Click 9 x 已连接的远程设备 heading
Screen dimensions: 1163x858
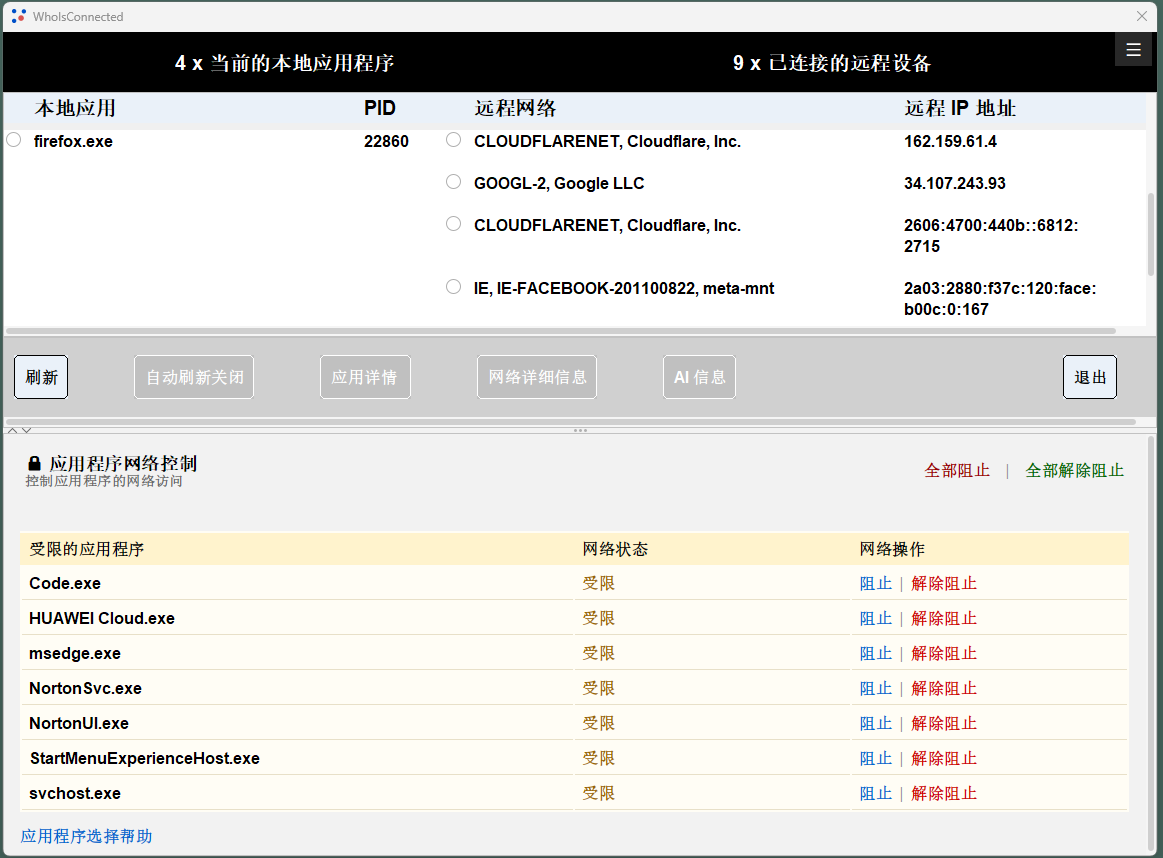(832, 63)
